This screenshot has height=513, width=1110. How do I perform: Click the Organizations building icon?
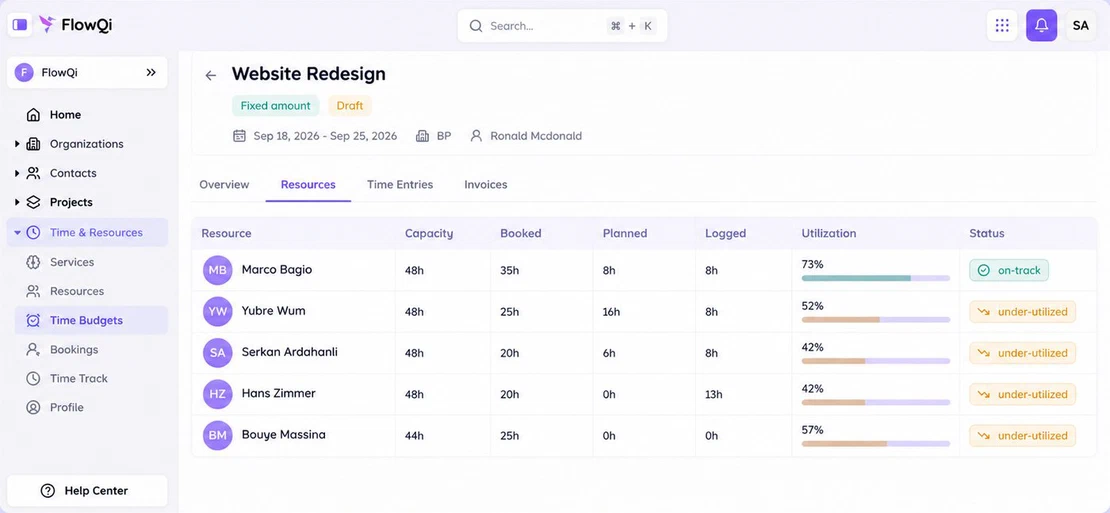click(x=33, y=144)
